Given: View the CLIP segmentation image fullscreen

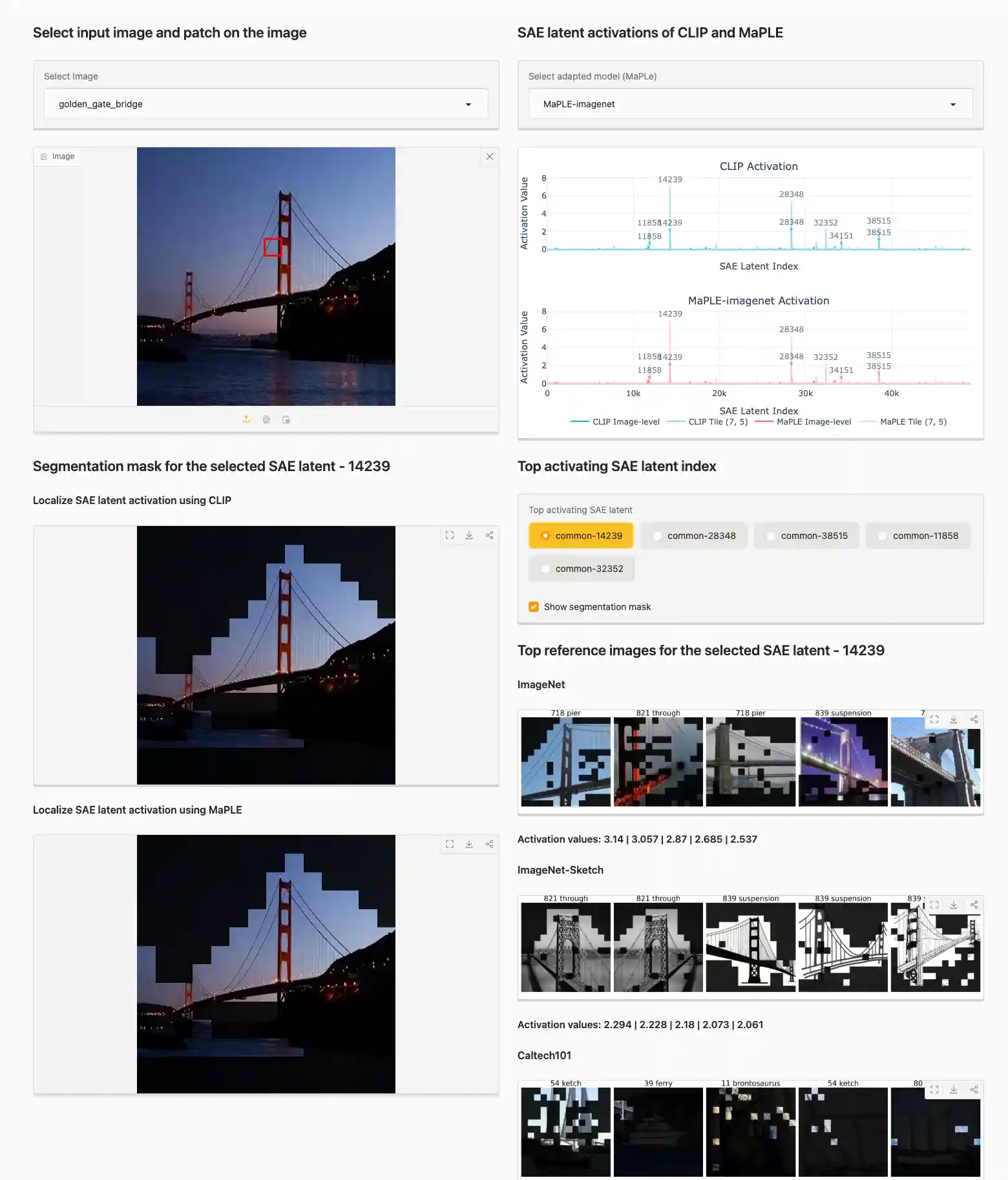Looking at the screenshot, I should [x=450, y=535].
